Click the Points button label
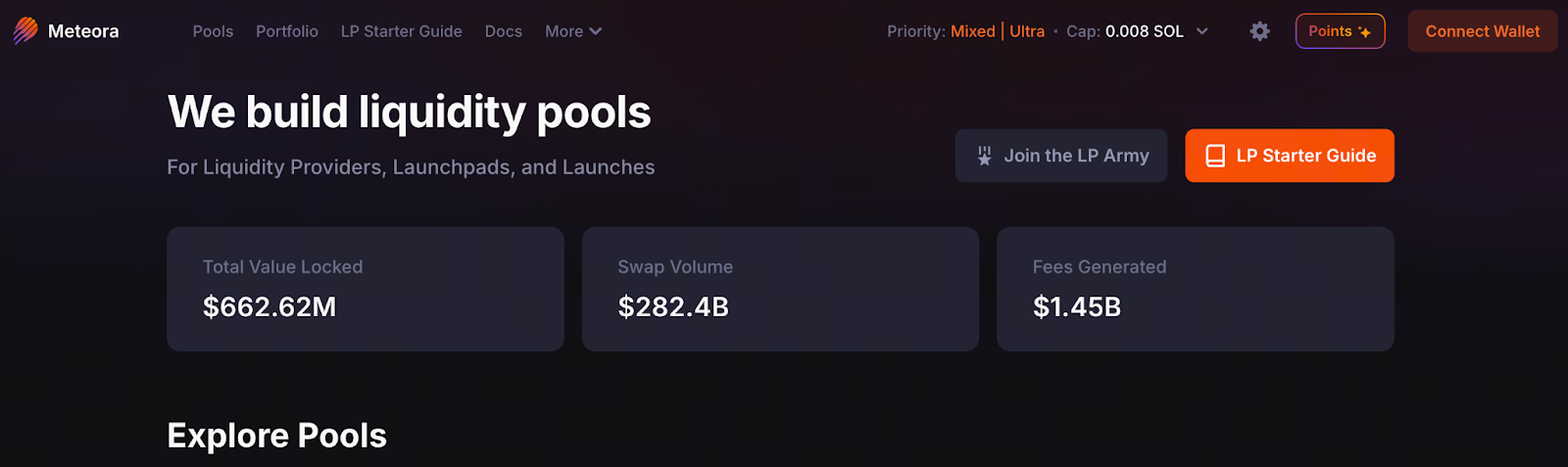 click(1330, 31)
